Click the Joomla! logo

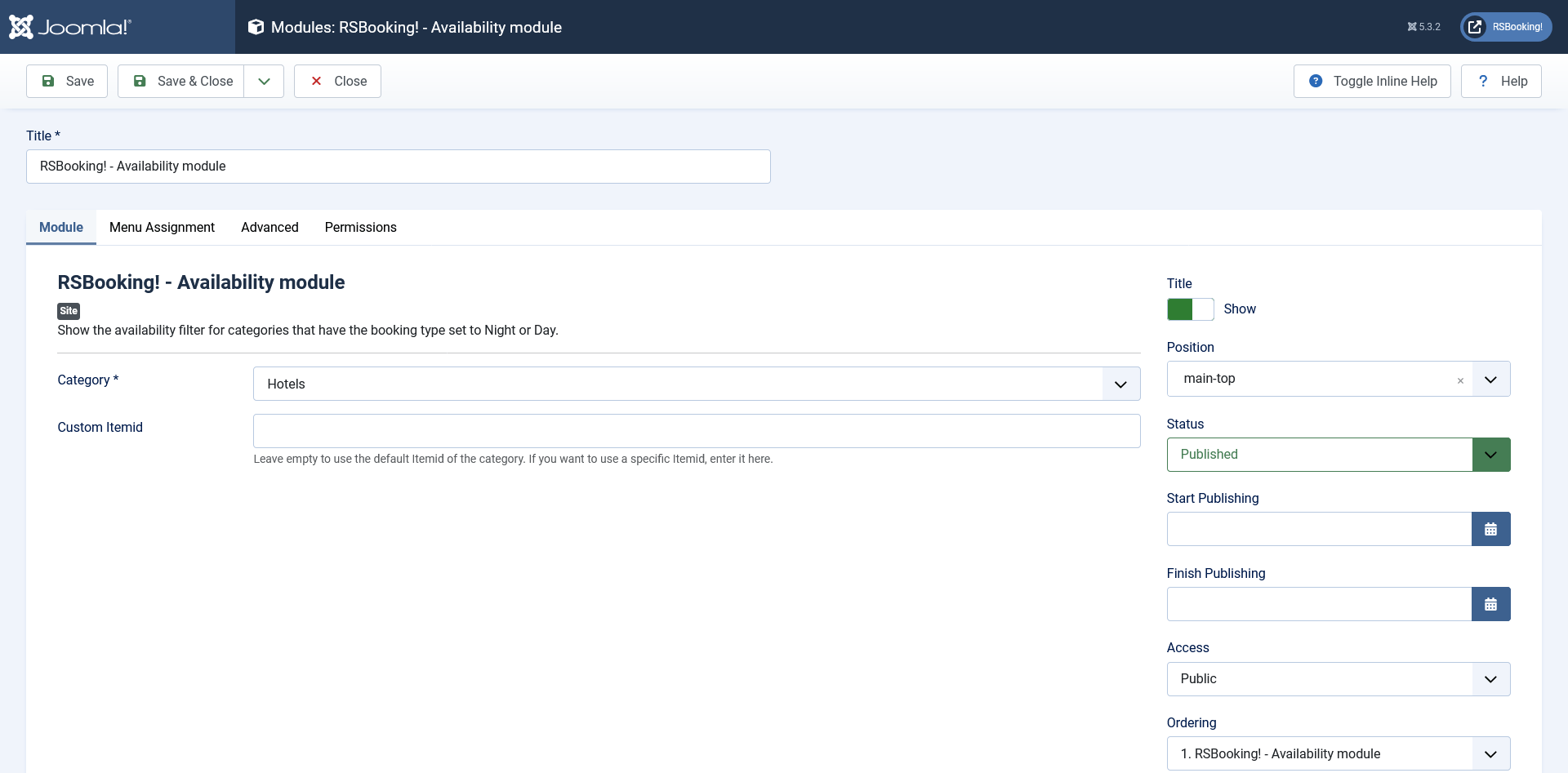coord(70,27)
